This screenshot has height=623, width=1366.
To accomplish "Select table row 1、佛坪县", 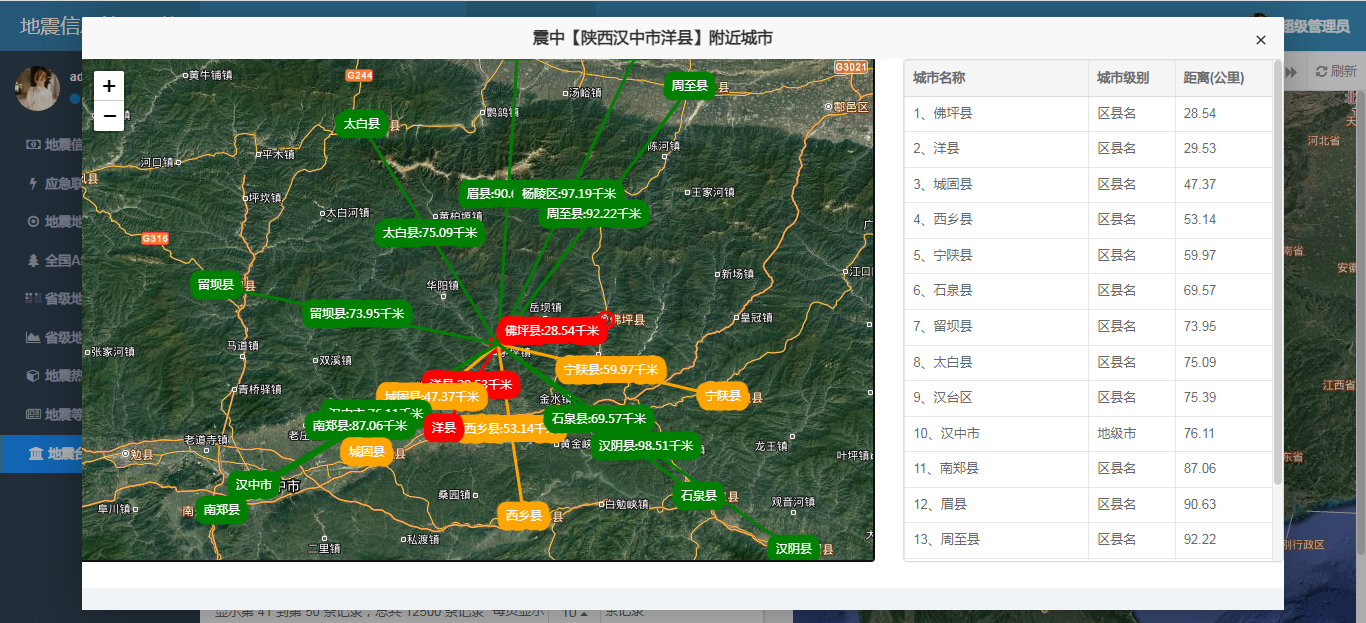I will coord(1089,114).
